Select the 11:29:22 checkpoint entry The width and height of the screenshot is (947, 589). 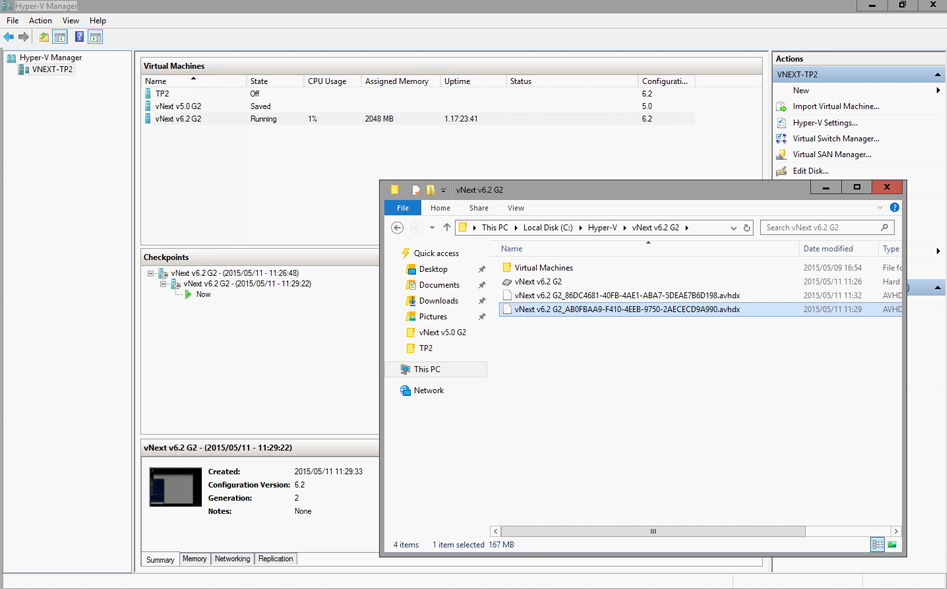[x=248, y=284]
